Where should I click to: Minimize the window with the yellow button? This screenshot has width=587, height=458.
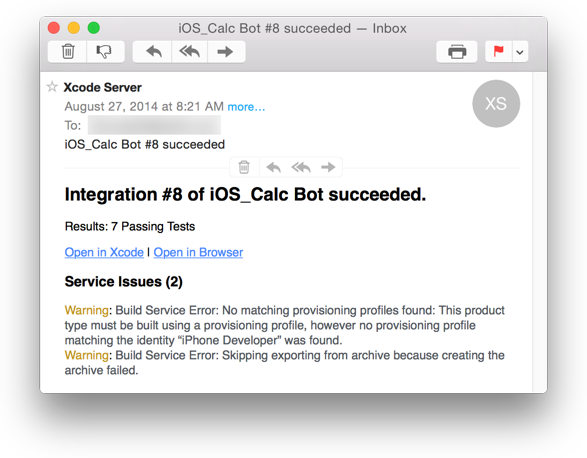(74, 28)
